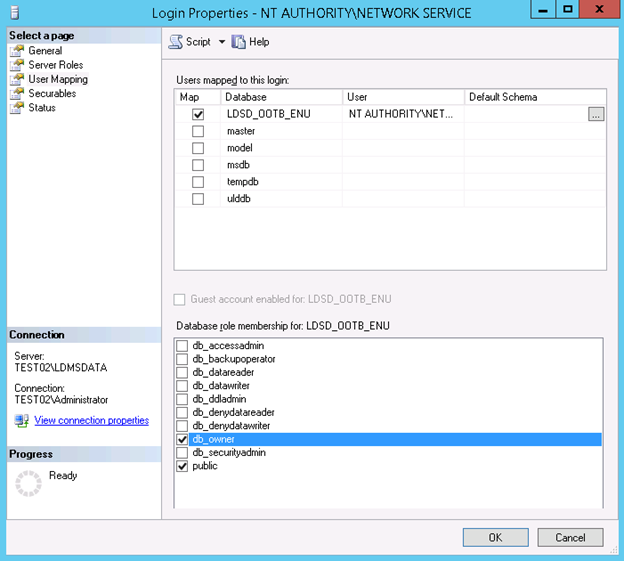The image size is (624, 561).
Task: Click the Map column header
Action: click(198, 97)
